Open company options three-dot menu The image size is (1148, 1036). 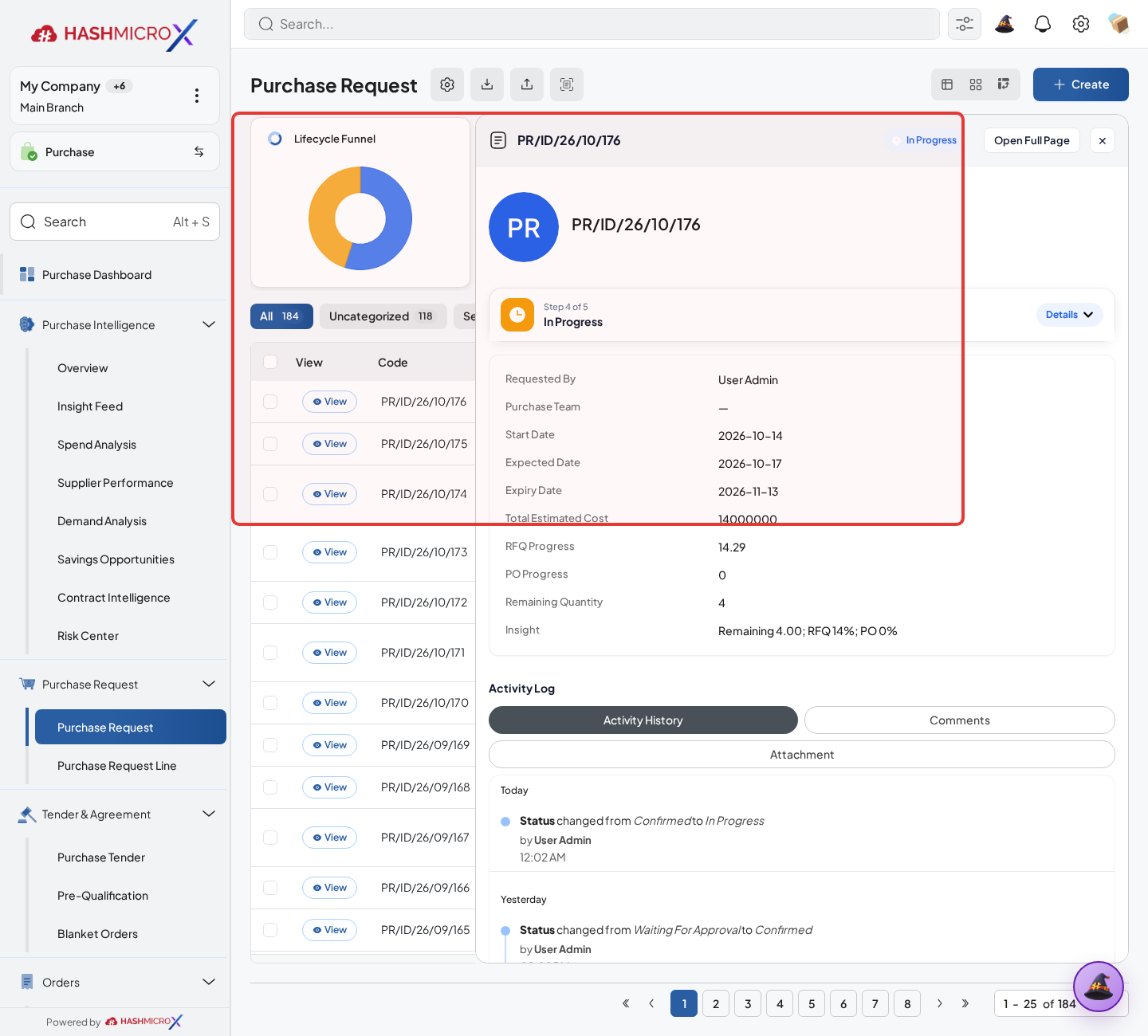coord(197,96)
